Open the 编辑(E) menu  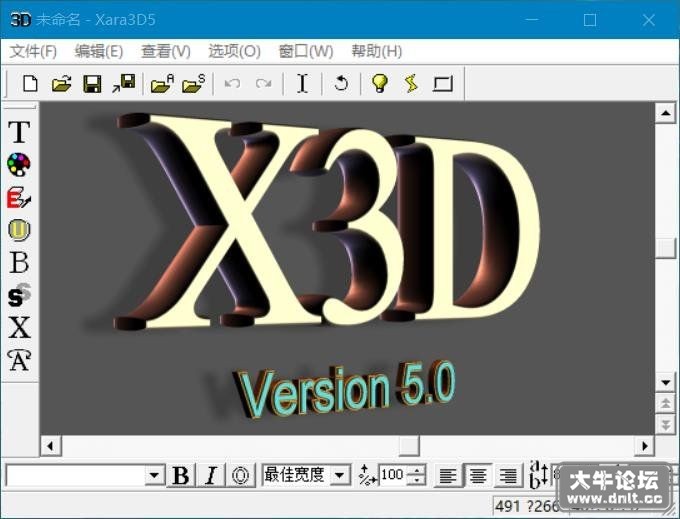click(99, 51)
